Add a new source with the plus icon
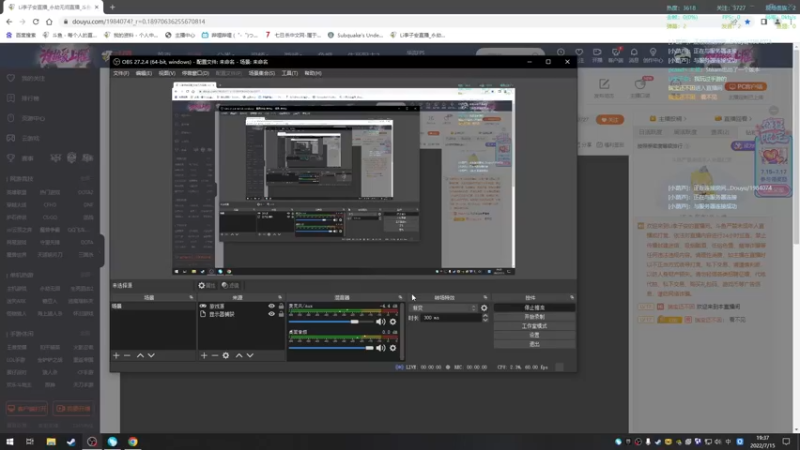Image resolution: width=800 pixels, height=450 pixels. coord(204,355)
